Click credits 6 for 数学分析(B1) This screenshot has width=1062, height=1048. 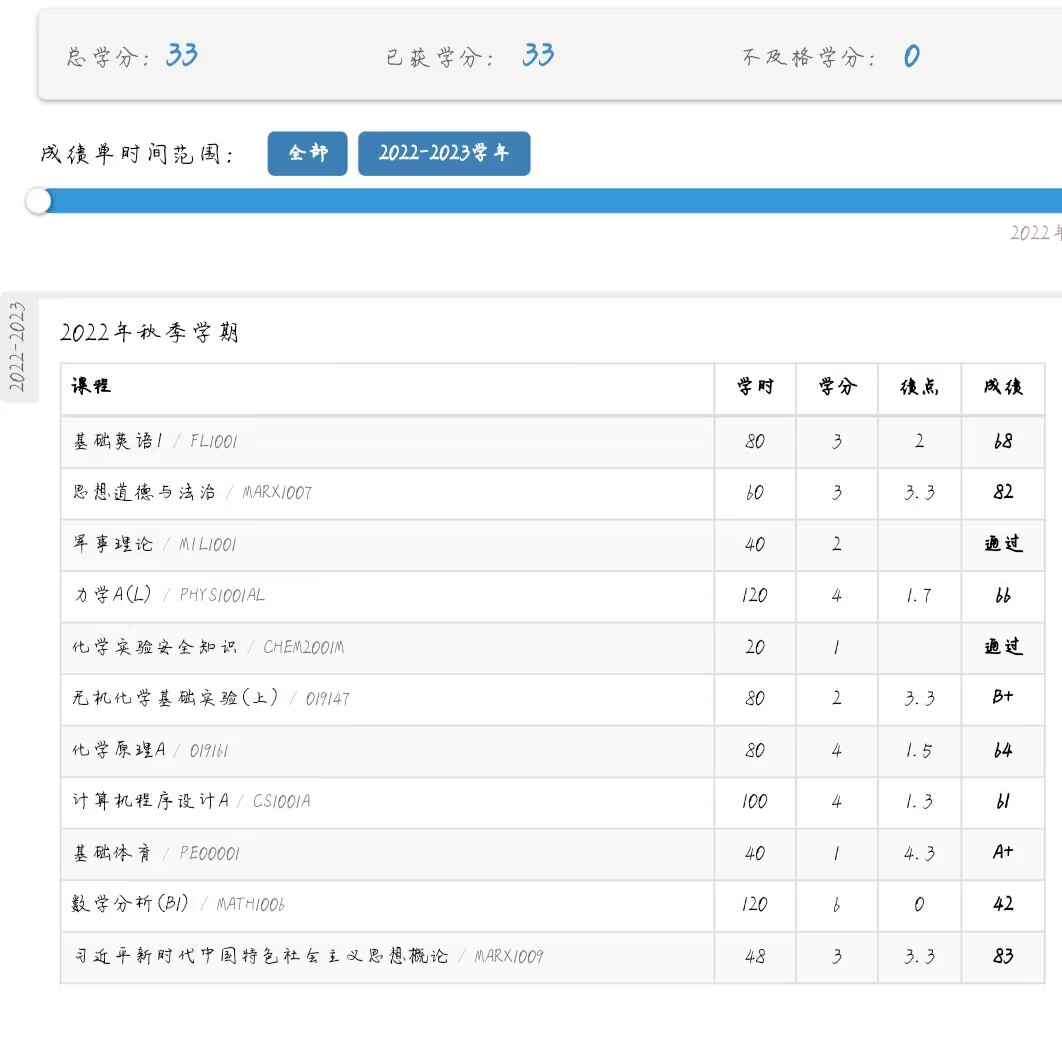pos(836,904)
